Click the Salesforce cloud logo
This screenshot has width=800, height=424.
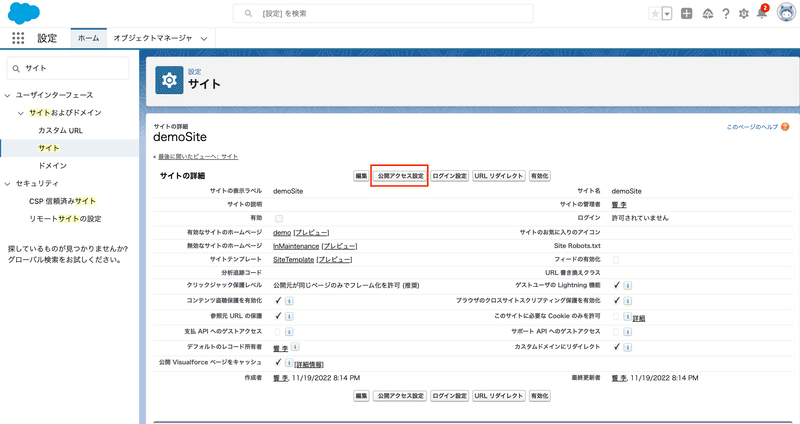[x=23, y=13]
